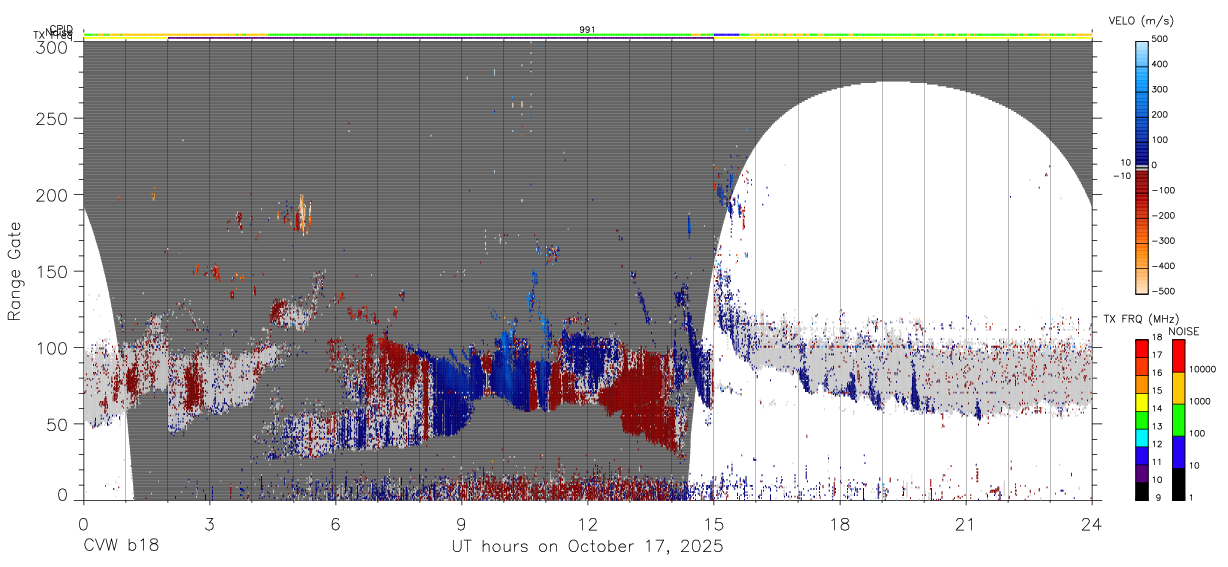Click the 'CPID' label at top left

coord(61,30)
